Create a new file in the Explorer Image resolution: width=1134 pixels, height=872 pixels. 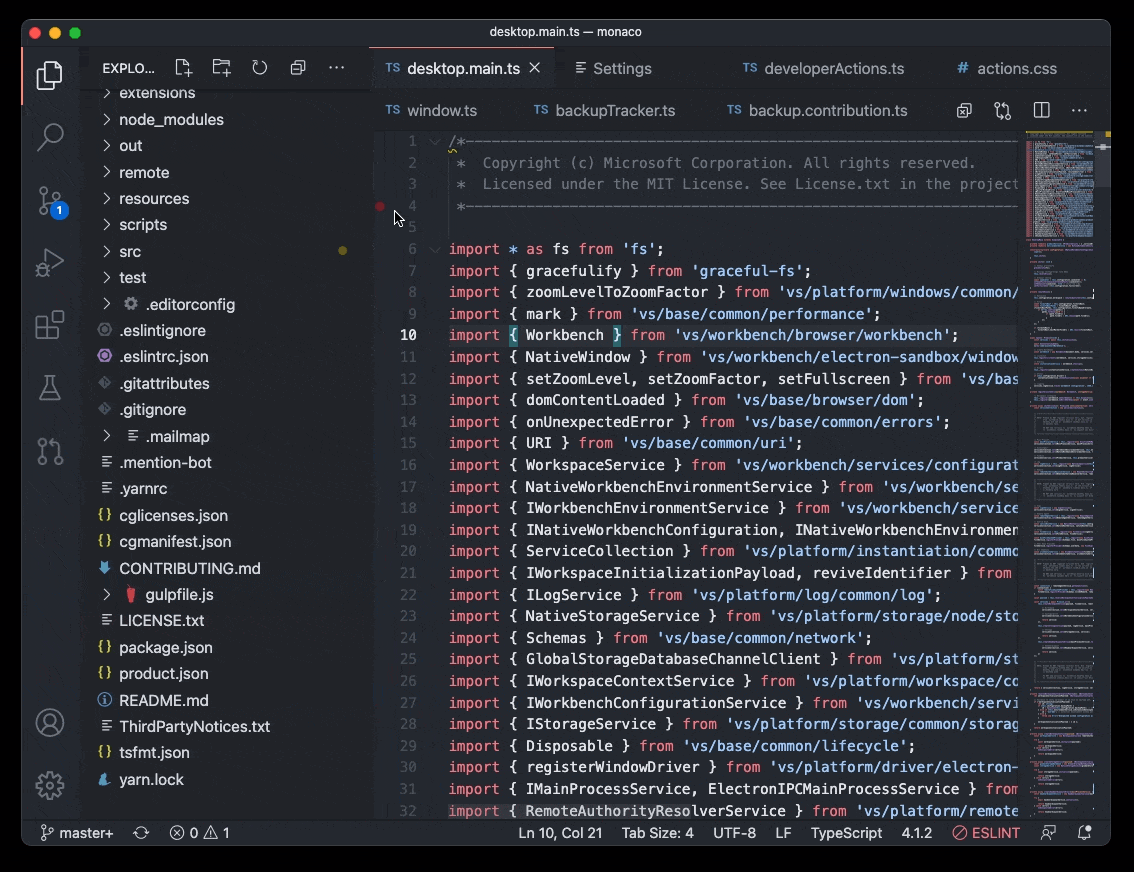click(183, 67)
